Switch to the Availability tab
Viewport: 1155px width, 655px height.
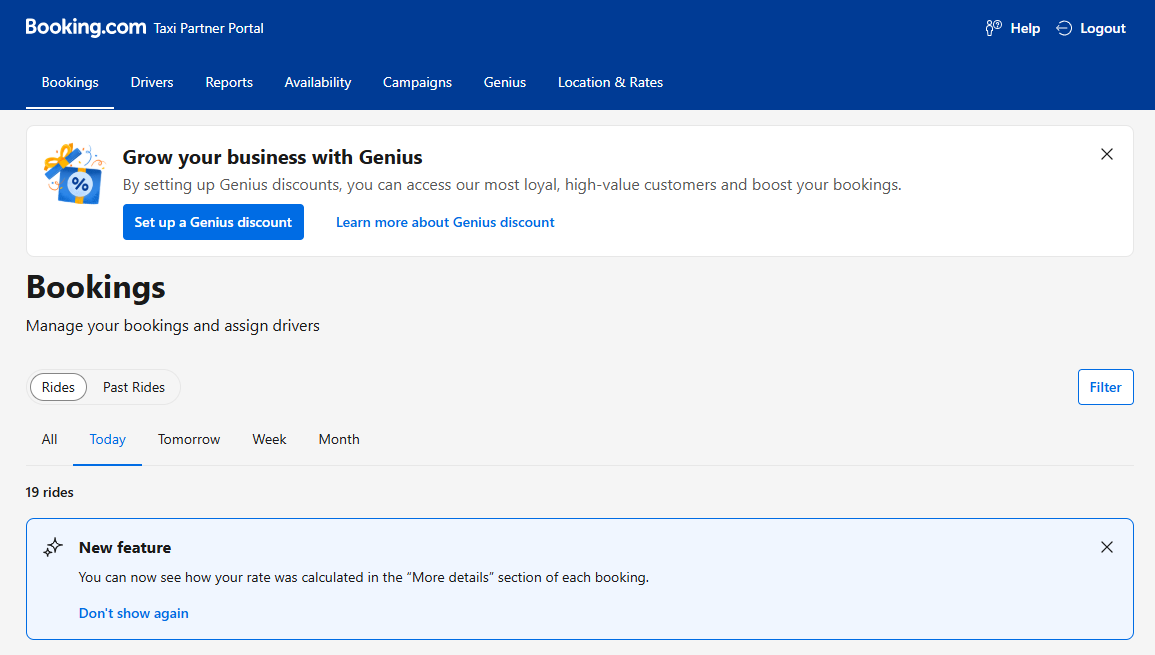coord(317,83)
